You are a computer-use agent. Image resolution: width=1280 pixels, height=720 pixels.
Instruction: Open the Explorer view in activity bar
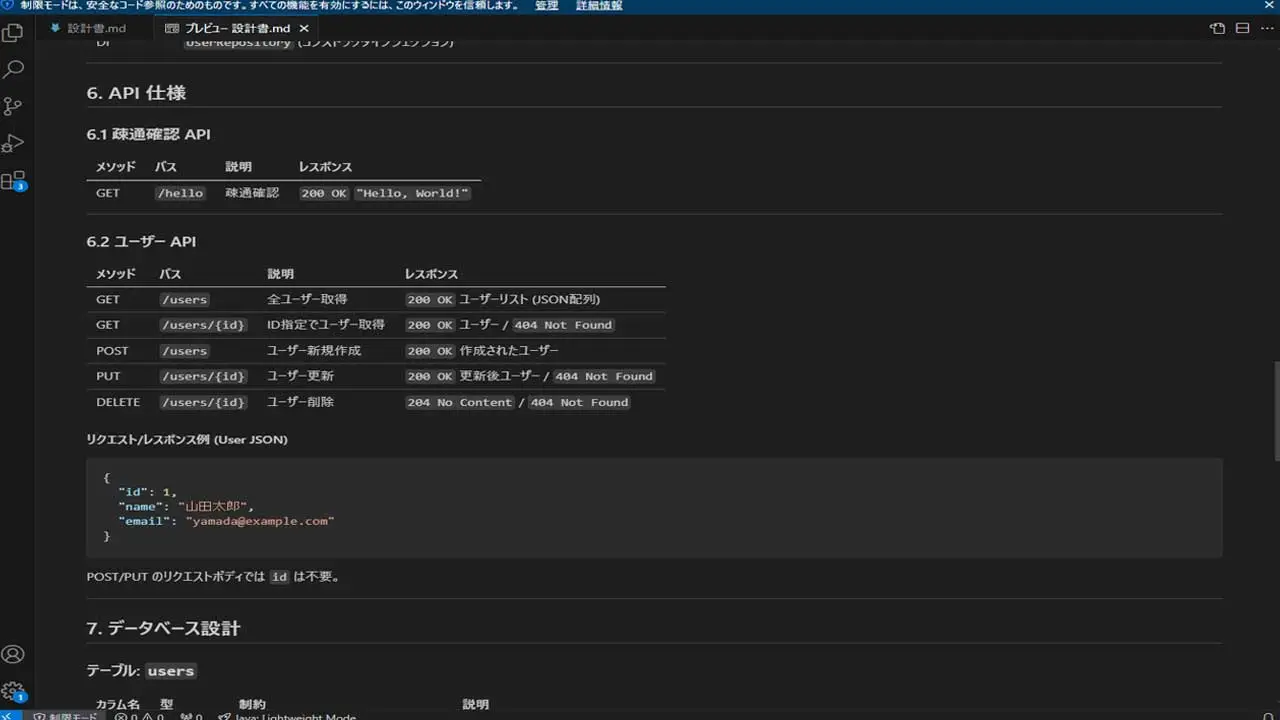click(x=13, y=33)
